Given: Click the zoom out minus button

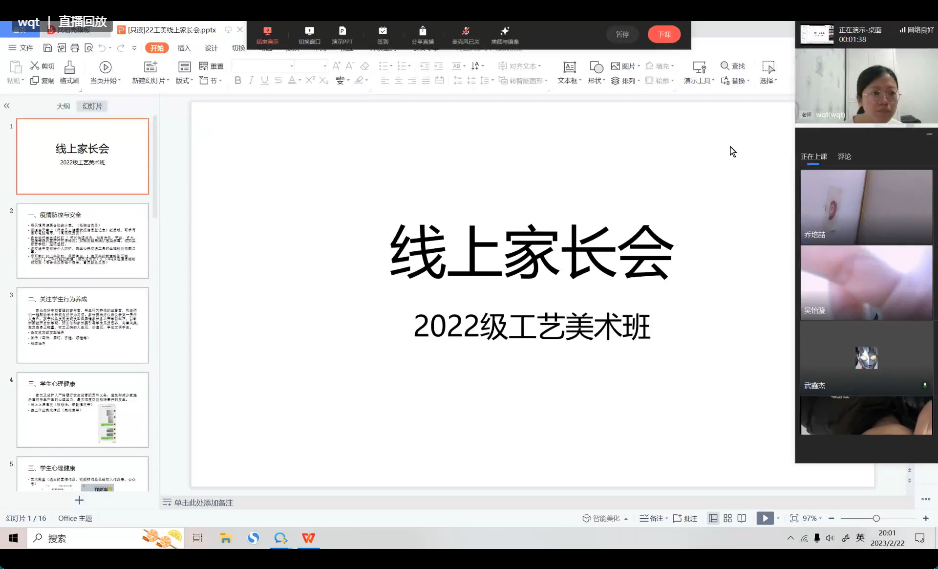Looking at the screenshot, I should click(832, 518).
